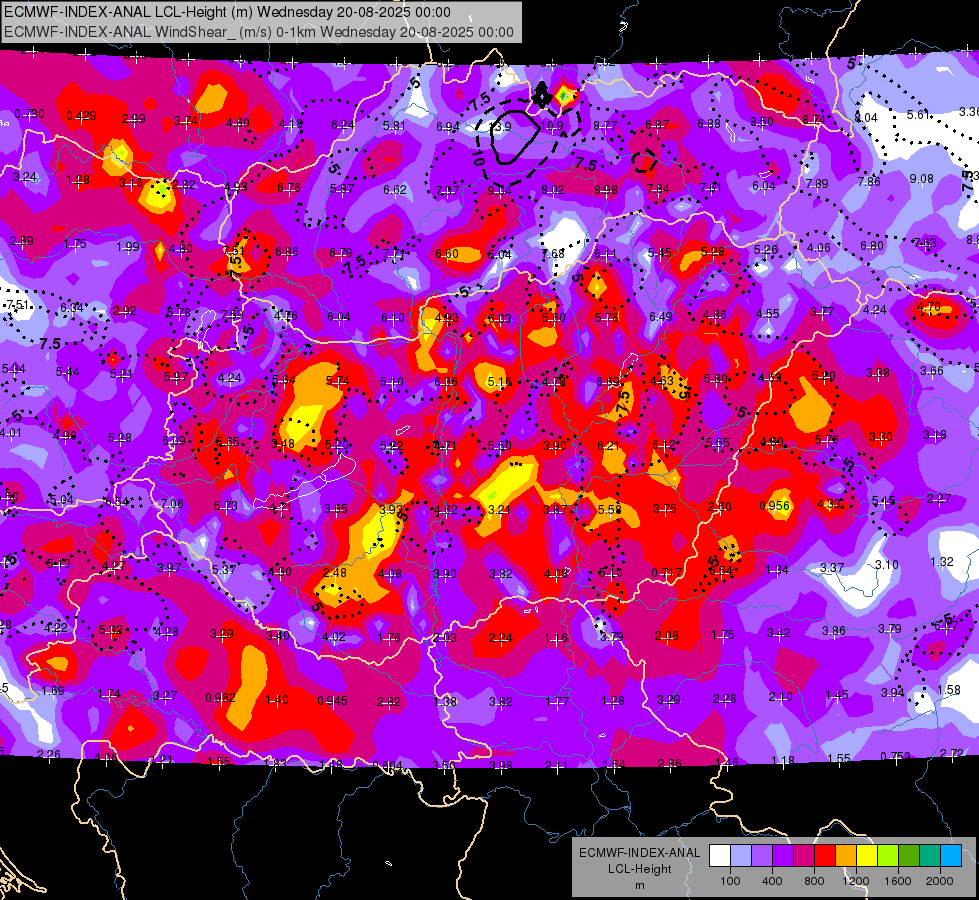
Task: Click the grid value '9.08'
Action: coord(922,179)
